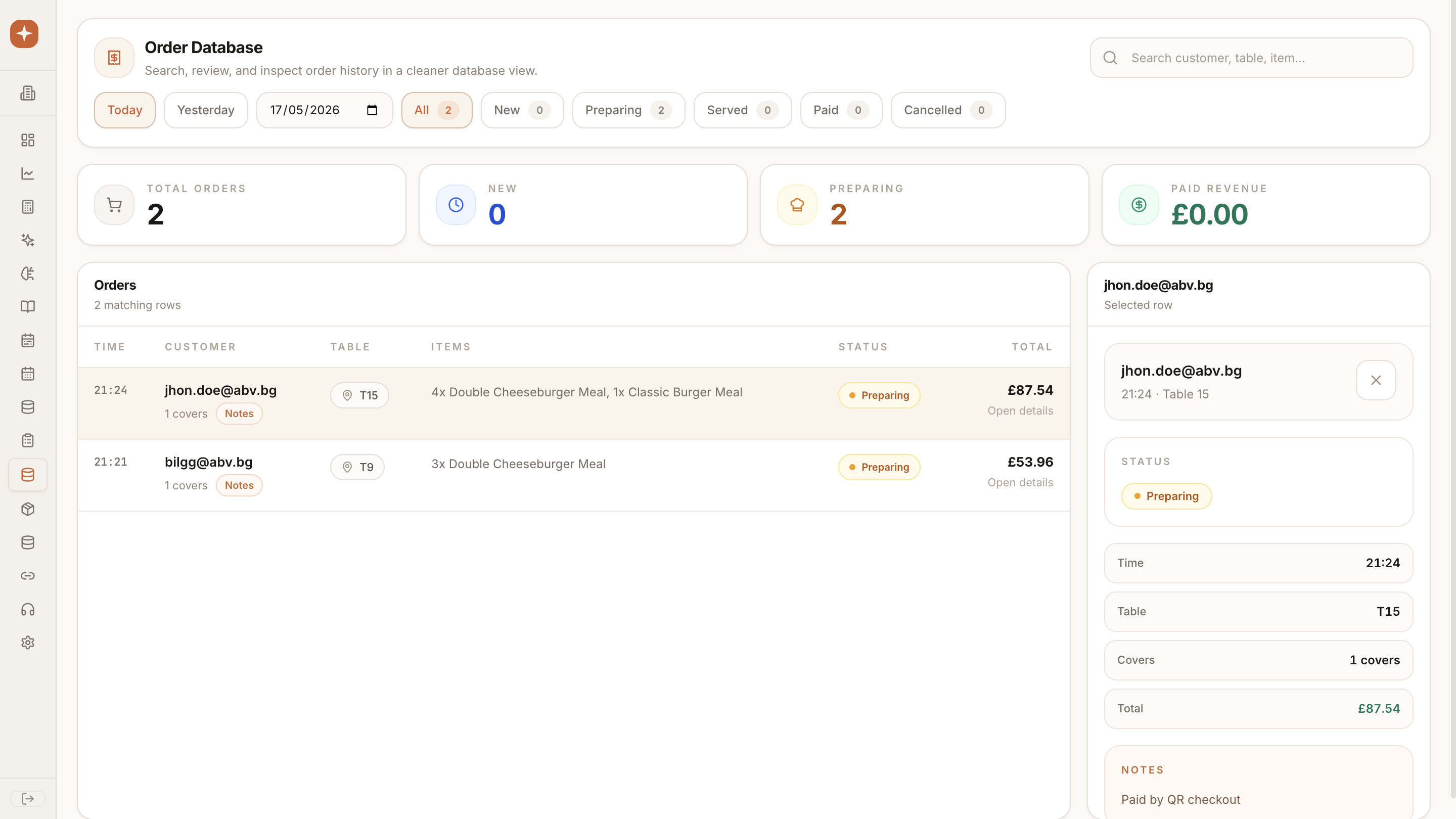Open the 17/05/2026 date picker field
The height and width of the screenshot is (819, 1456).
tap(325, 110)
